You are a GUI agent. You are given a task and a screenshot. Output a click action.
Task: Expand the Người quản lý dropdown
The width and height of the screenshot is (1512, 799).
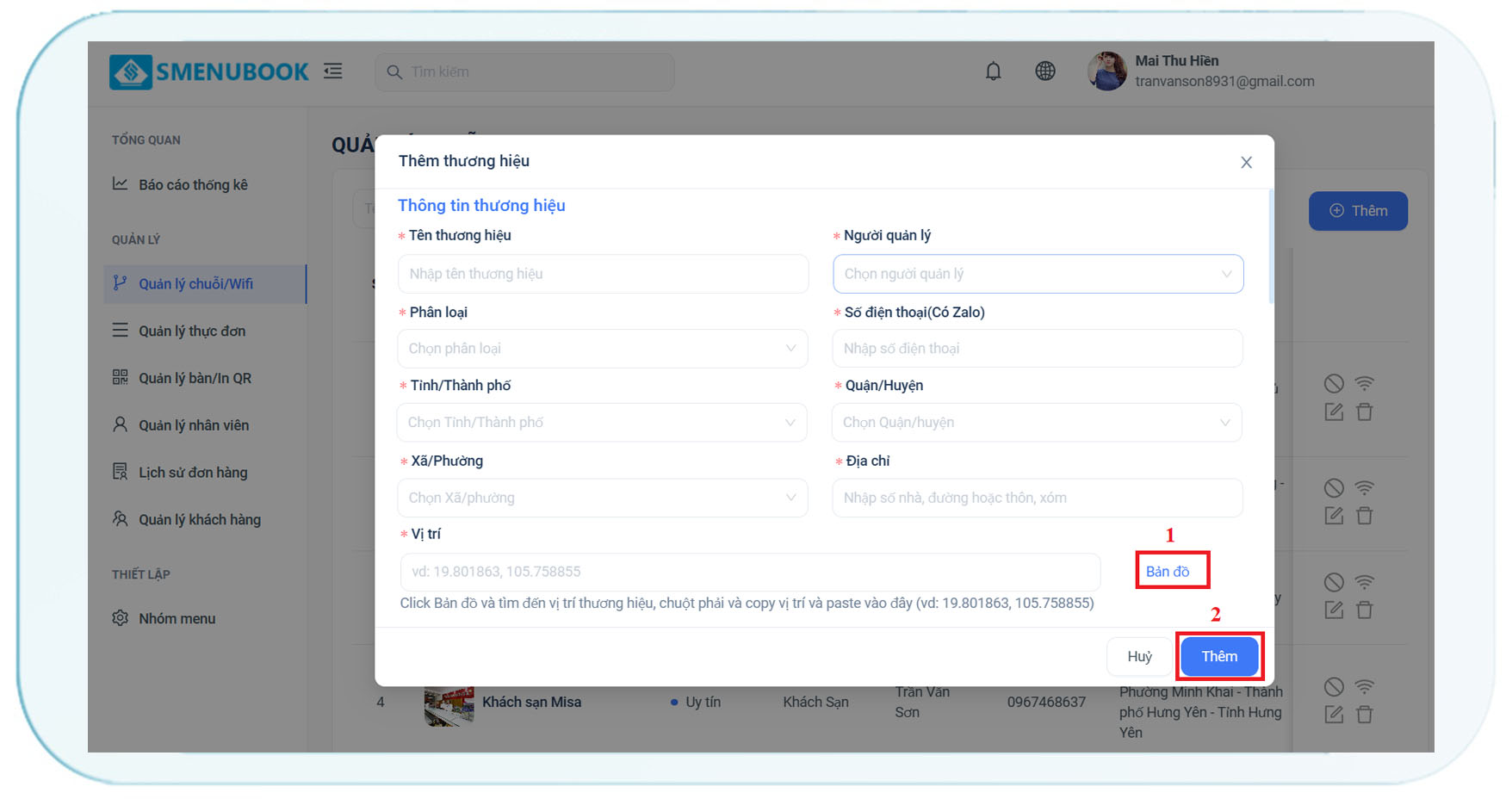(1038, 274)
